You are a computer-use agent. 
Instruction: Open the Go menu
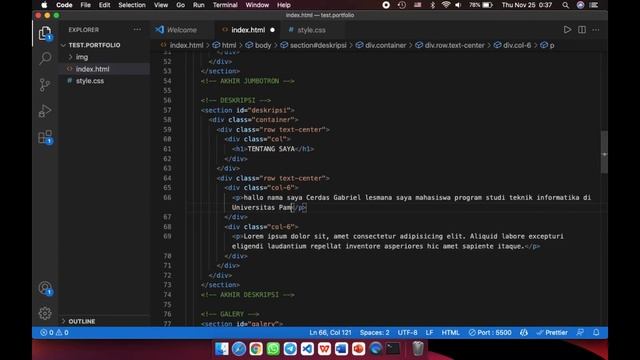[x=180, y=5]
